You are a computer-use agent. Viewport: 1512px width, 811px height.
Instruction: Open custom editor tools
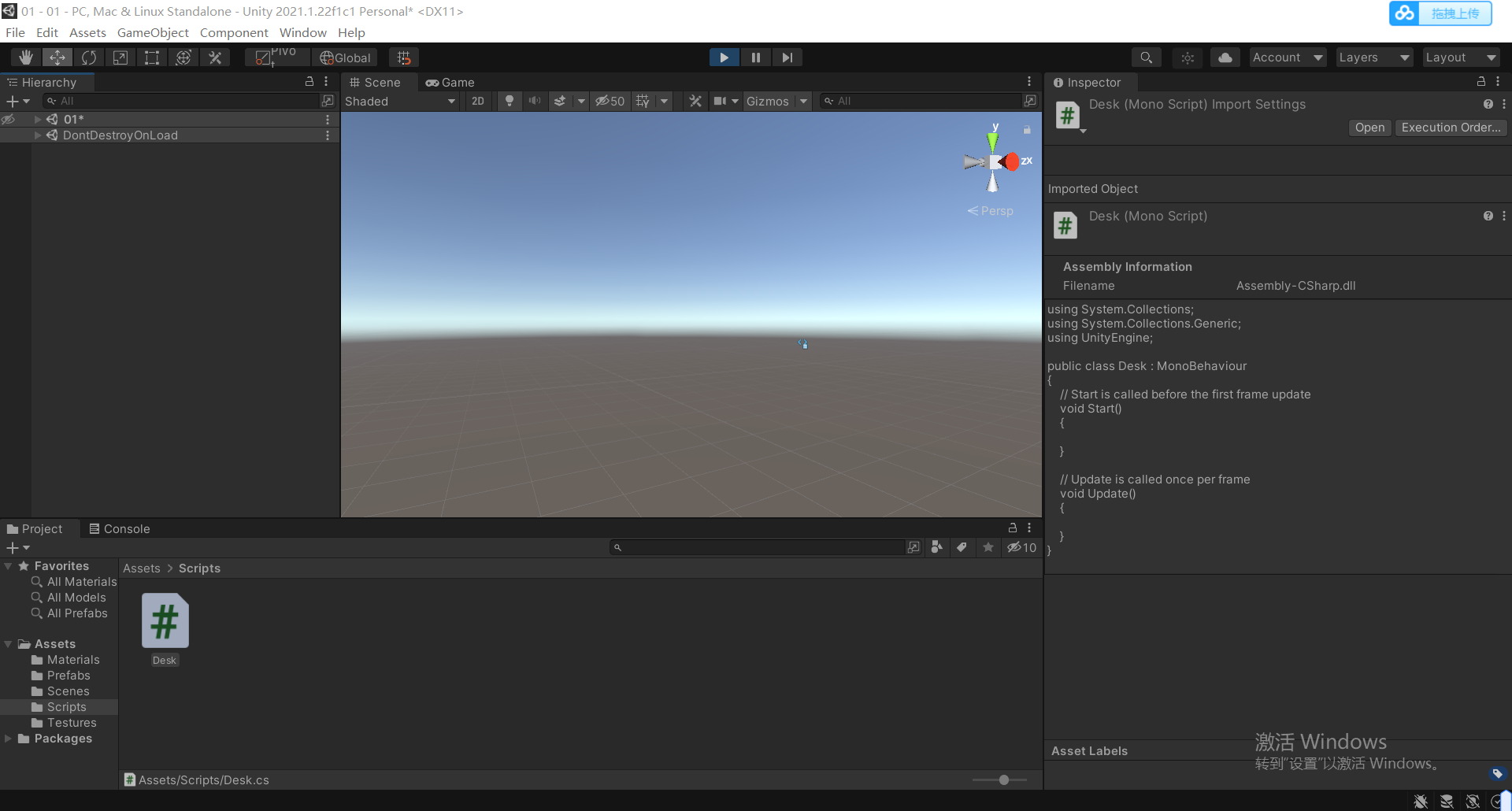point(215,57)
